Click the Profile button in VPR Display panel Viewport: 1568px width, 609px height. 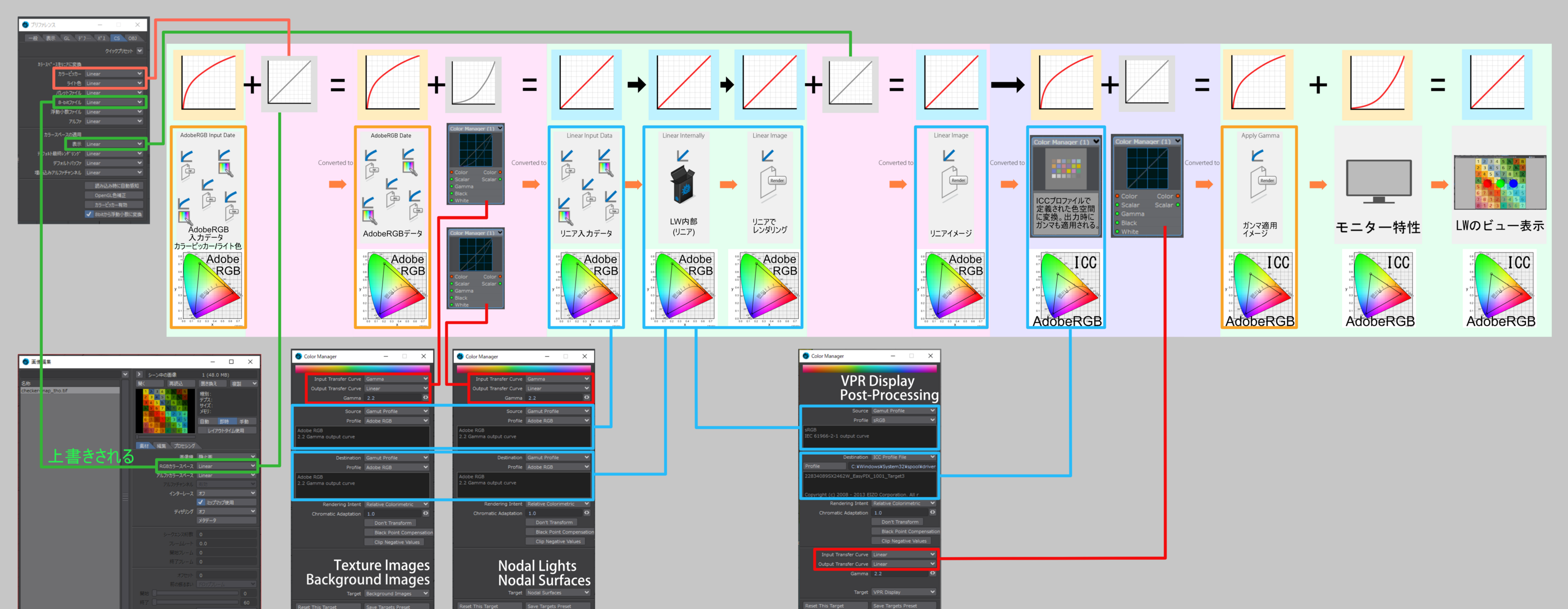click(x=824, y=466)
